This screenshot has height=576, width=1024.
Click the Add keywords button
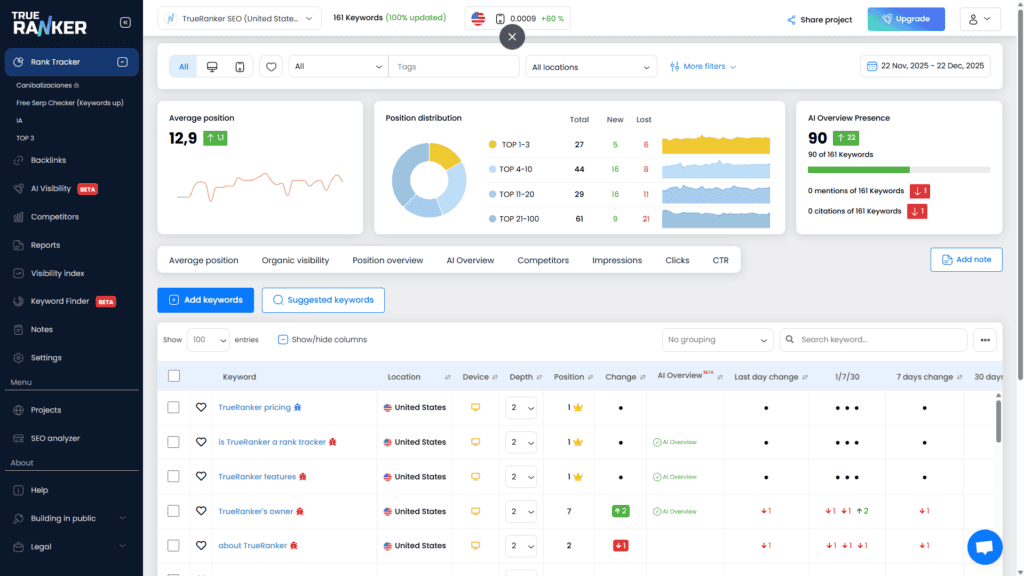tap(205, 299)
